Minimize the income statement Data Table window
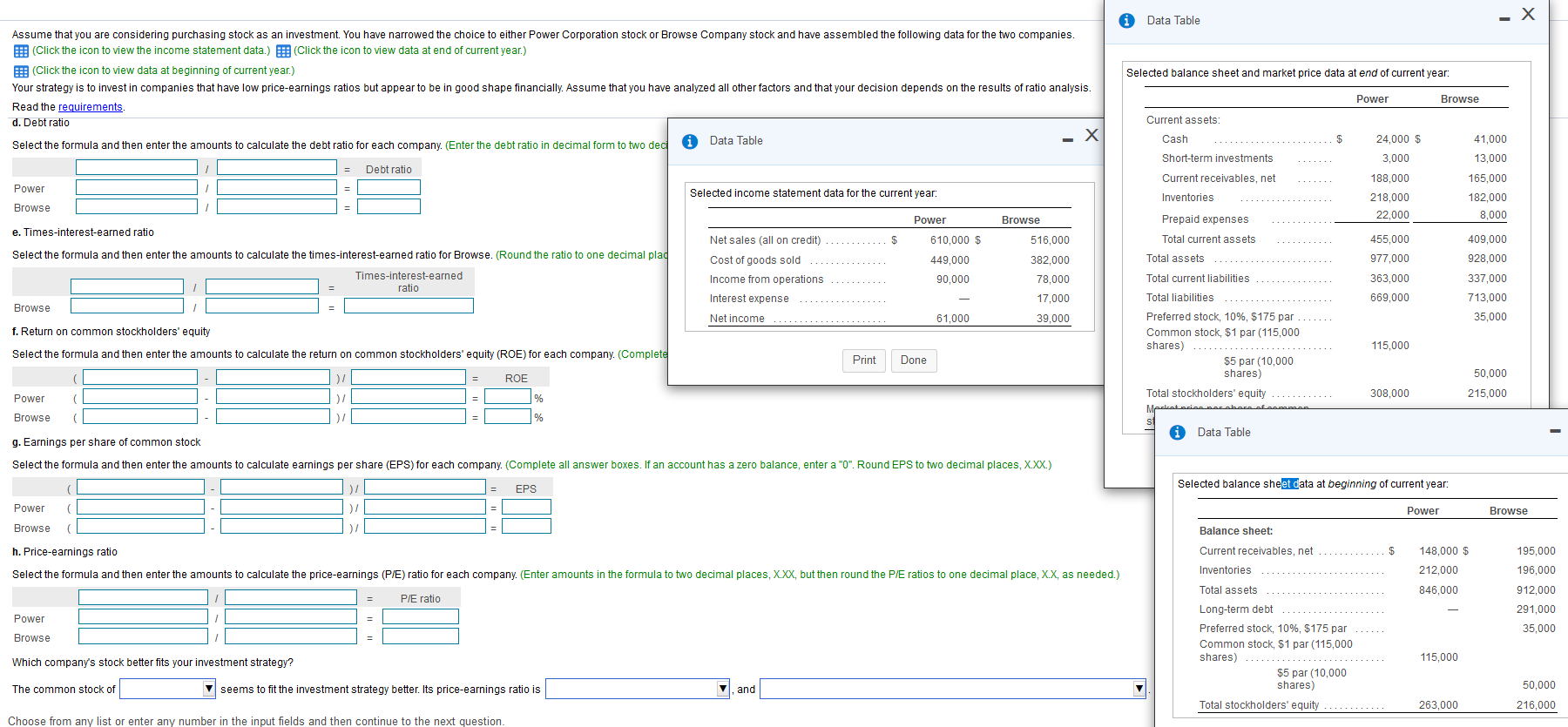Viewport: 1568px width, 727px height. point(1067,140)
